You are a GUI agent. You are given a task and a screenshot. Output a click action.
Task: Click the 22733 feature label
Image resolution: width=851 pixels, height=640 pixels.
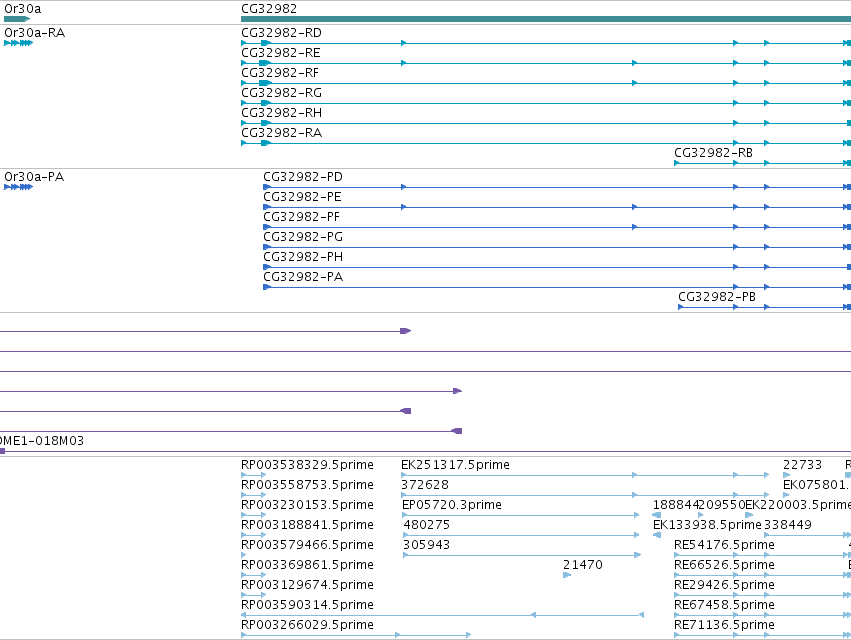click(x=802, y=465)
